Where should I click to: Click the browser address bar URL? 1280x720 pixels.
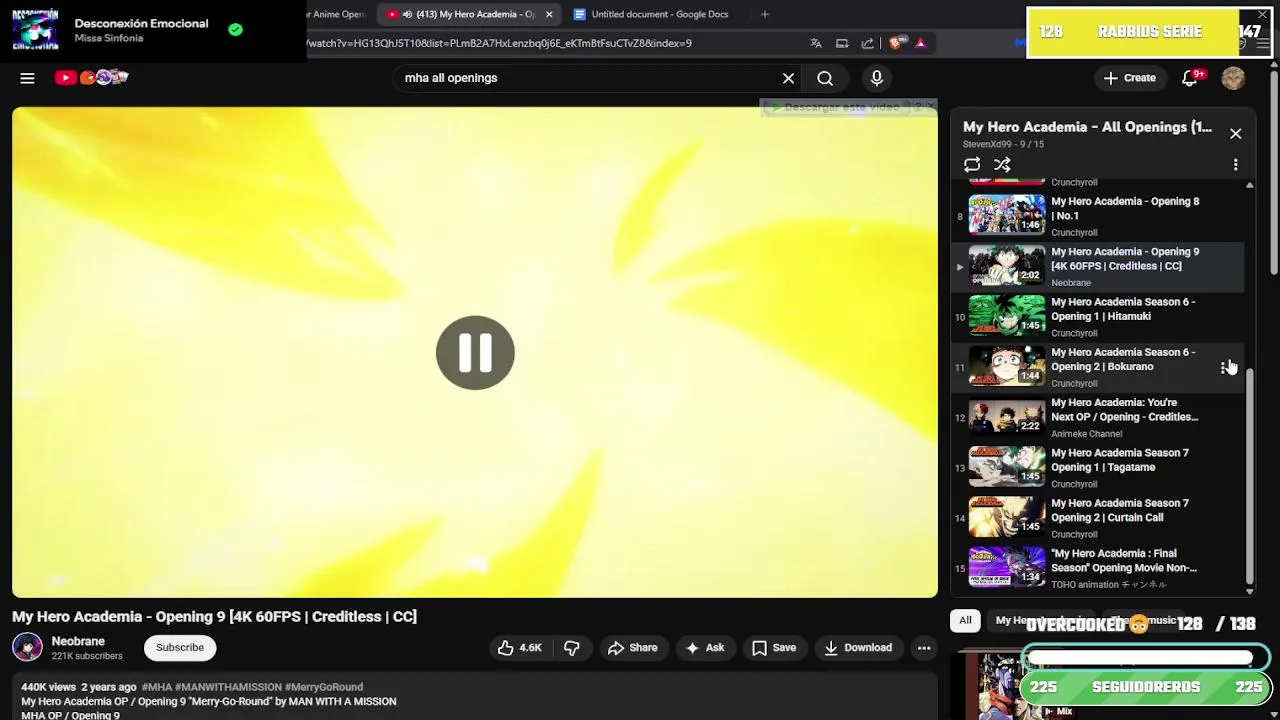pyautogui.click(x=498, y=43)
